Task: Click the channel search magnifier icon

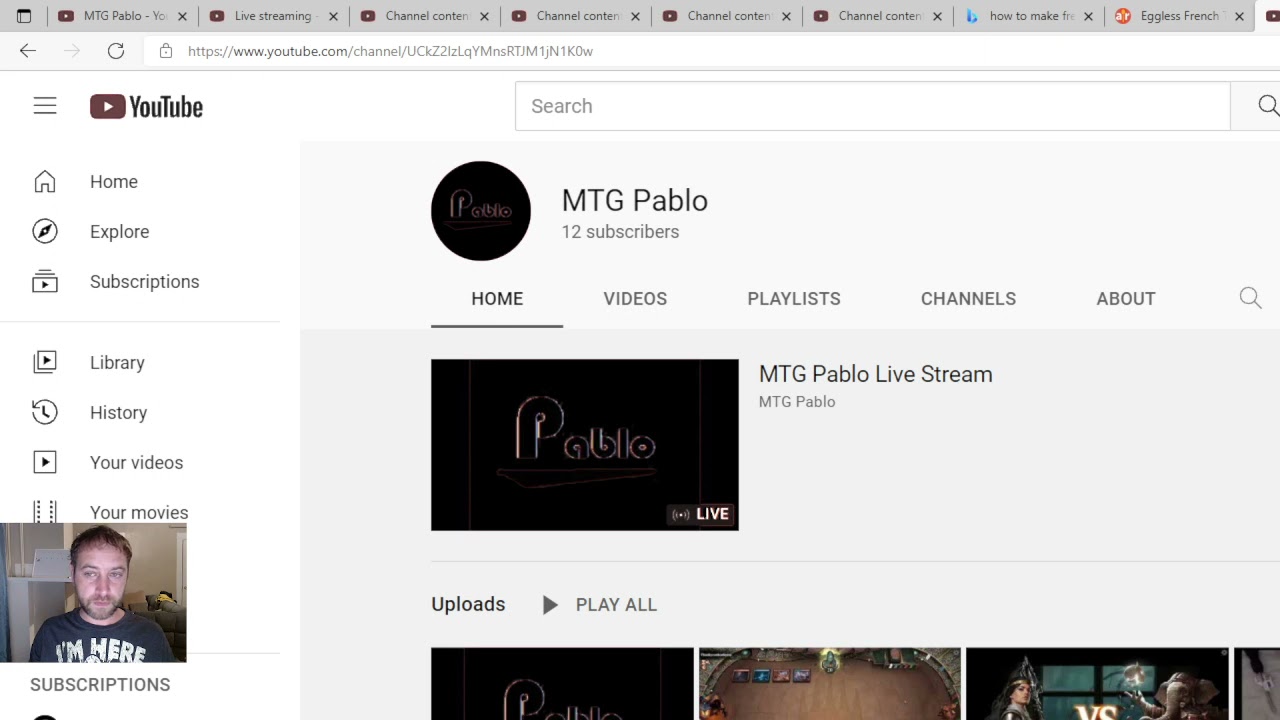Action: [x=1250, y=298]
